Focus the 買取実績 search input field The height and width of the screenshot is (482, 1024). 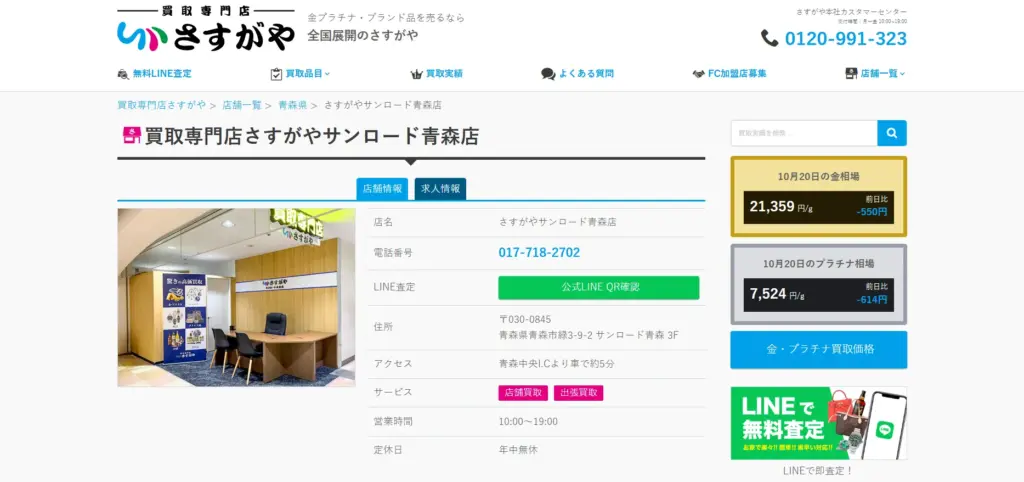[804, 133]
